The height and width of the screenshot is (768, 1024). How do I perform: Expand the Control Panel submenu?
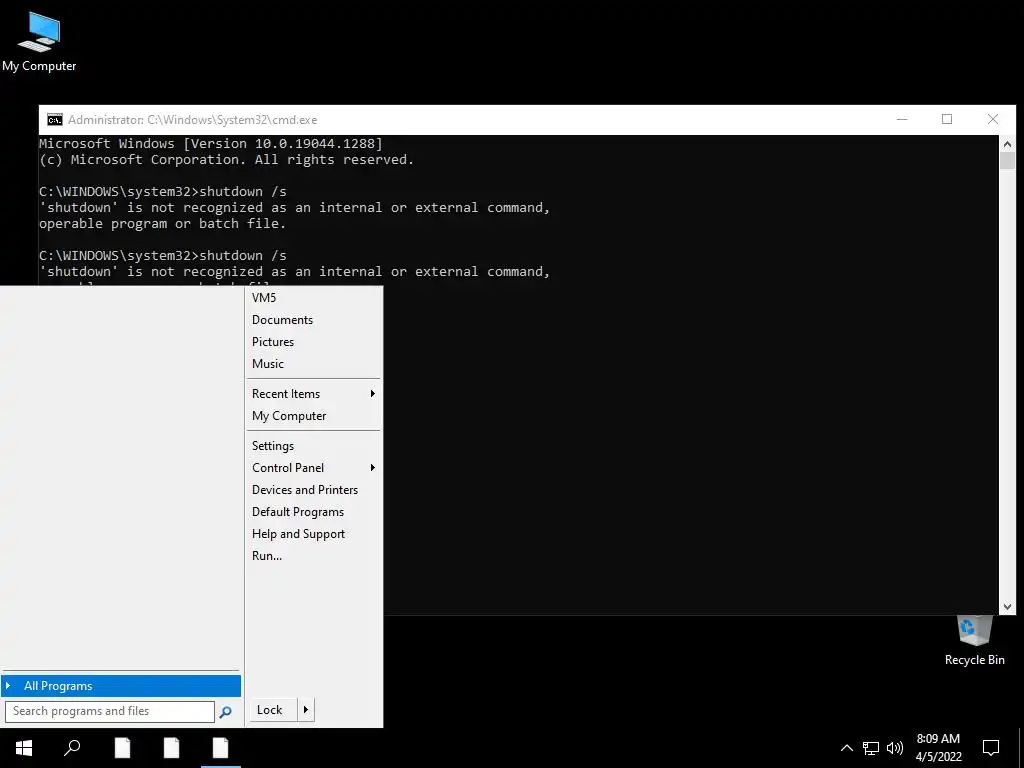[x=313, y=468]
